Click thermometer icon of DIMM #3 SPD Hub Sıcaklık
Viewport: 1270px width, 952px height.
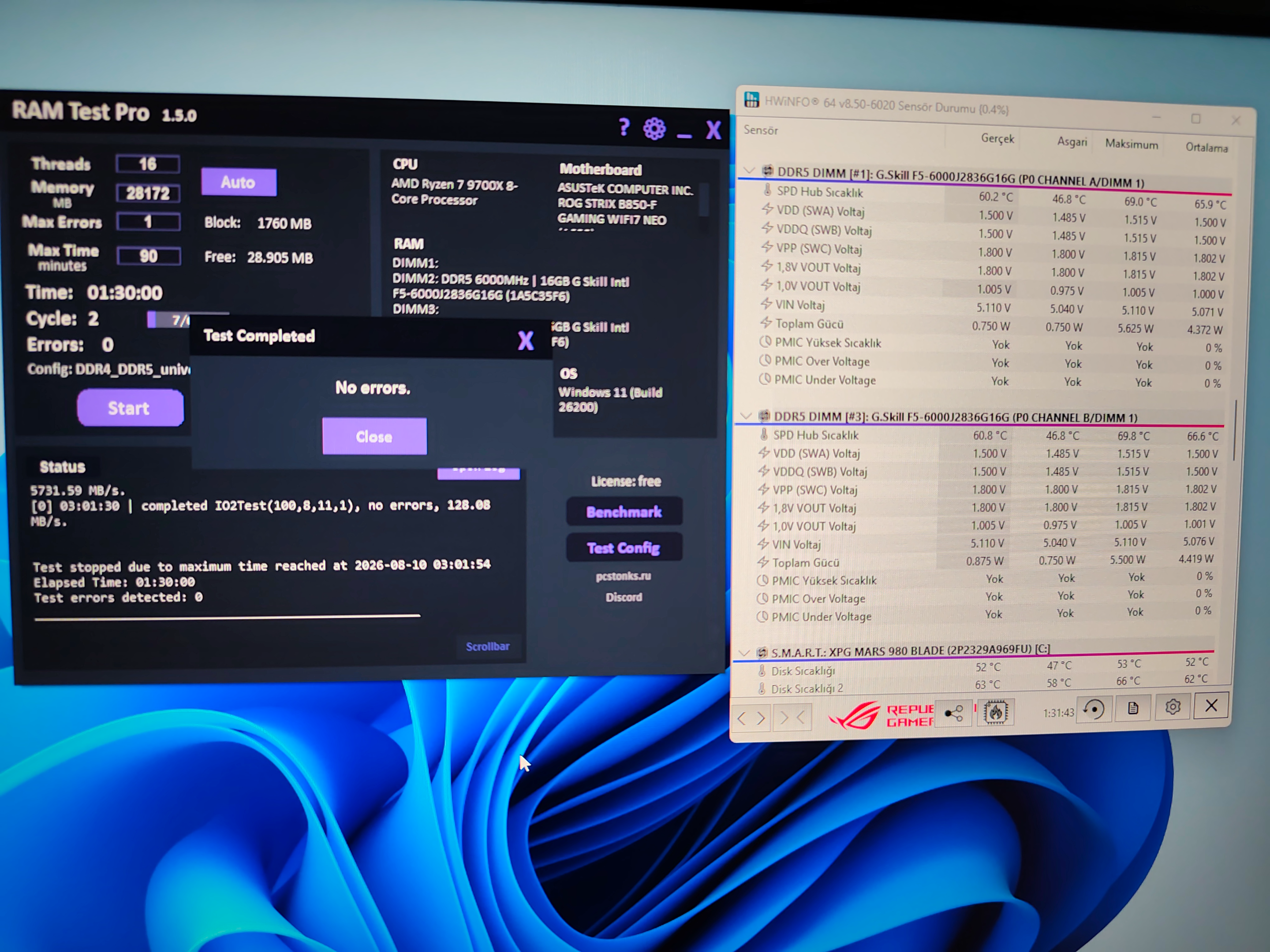point(763,435)
